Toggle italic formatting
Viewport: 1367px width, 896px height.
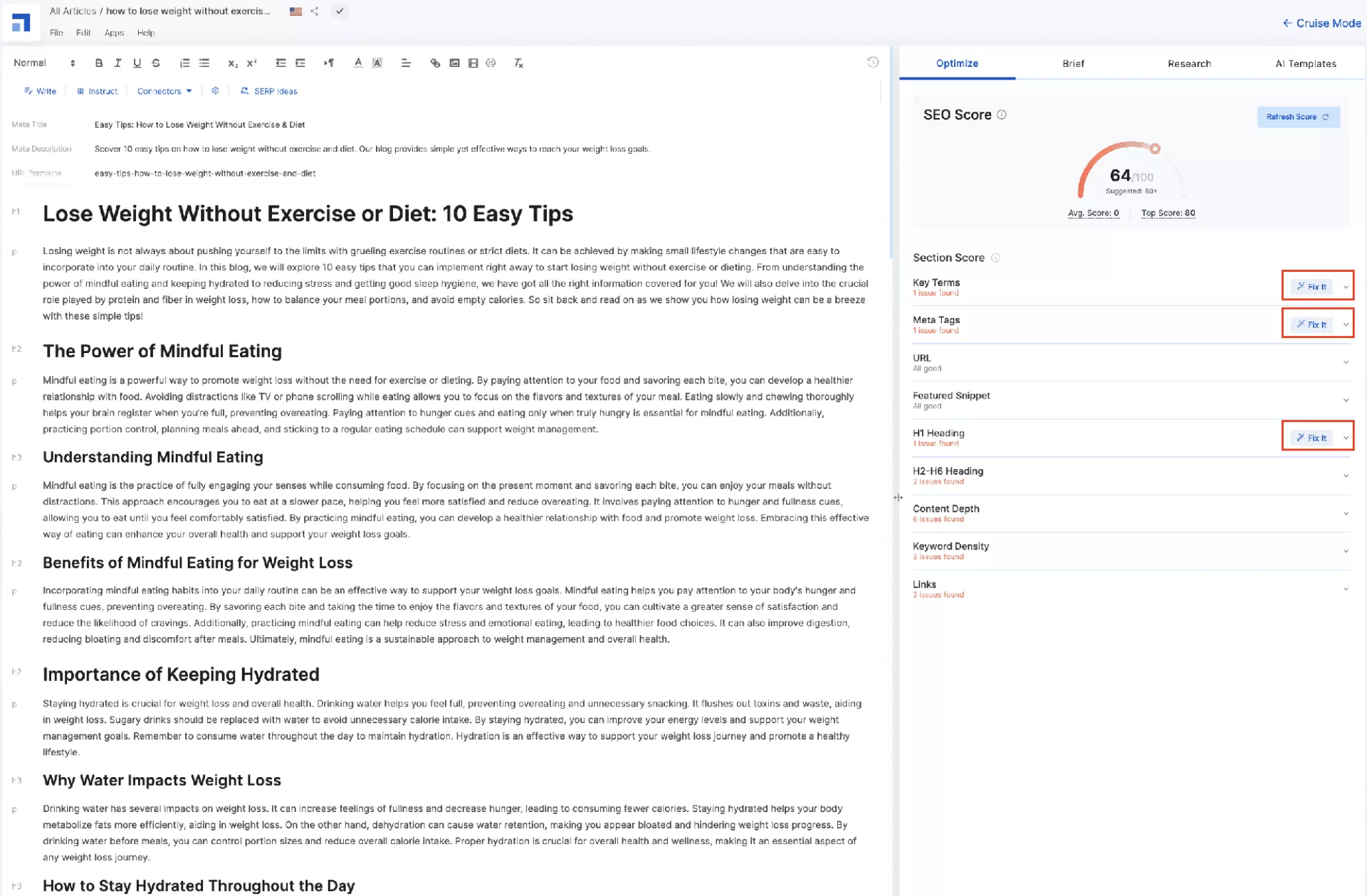pyautogui.click(x=118, y=63)
